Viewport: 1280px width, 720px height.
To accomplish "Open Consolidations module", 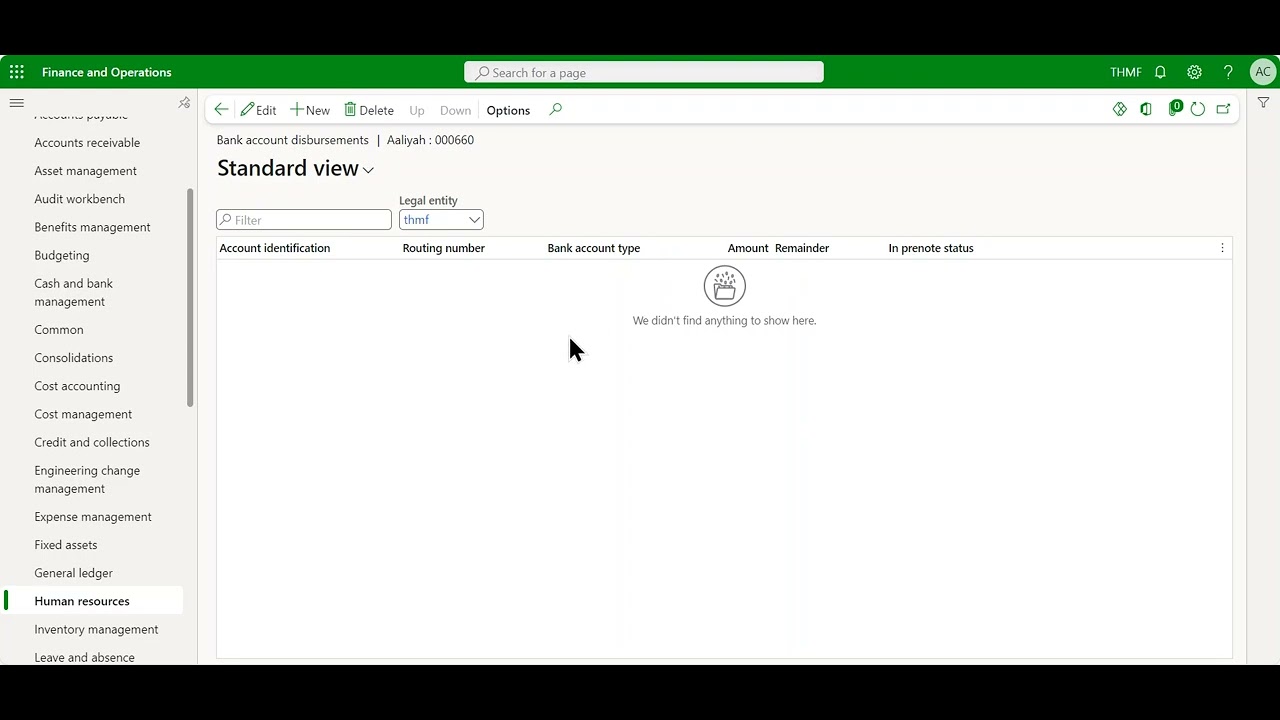I will coord(74,358).
